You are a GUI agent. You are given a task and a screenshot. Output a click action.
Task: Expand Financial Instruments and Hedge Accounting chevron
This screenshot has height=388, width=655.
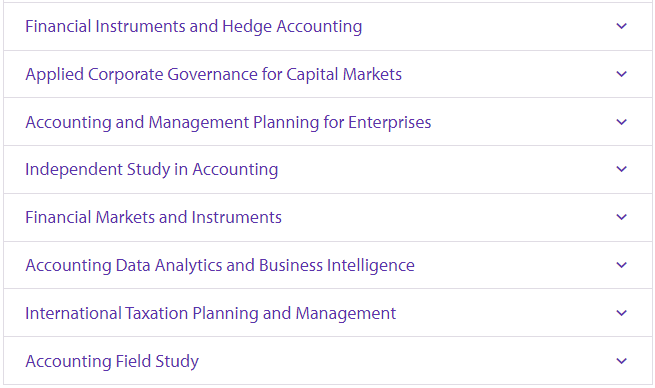pyautogui.click(x=622, y=26)
